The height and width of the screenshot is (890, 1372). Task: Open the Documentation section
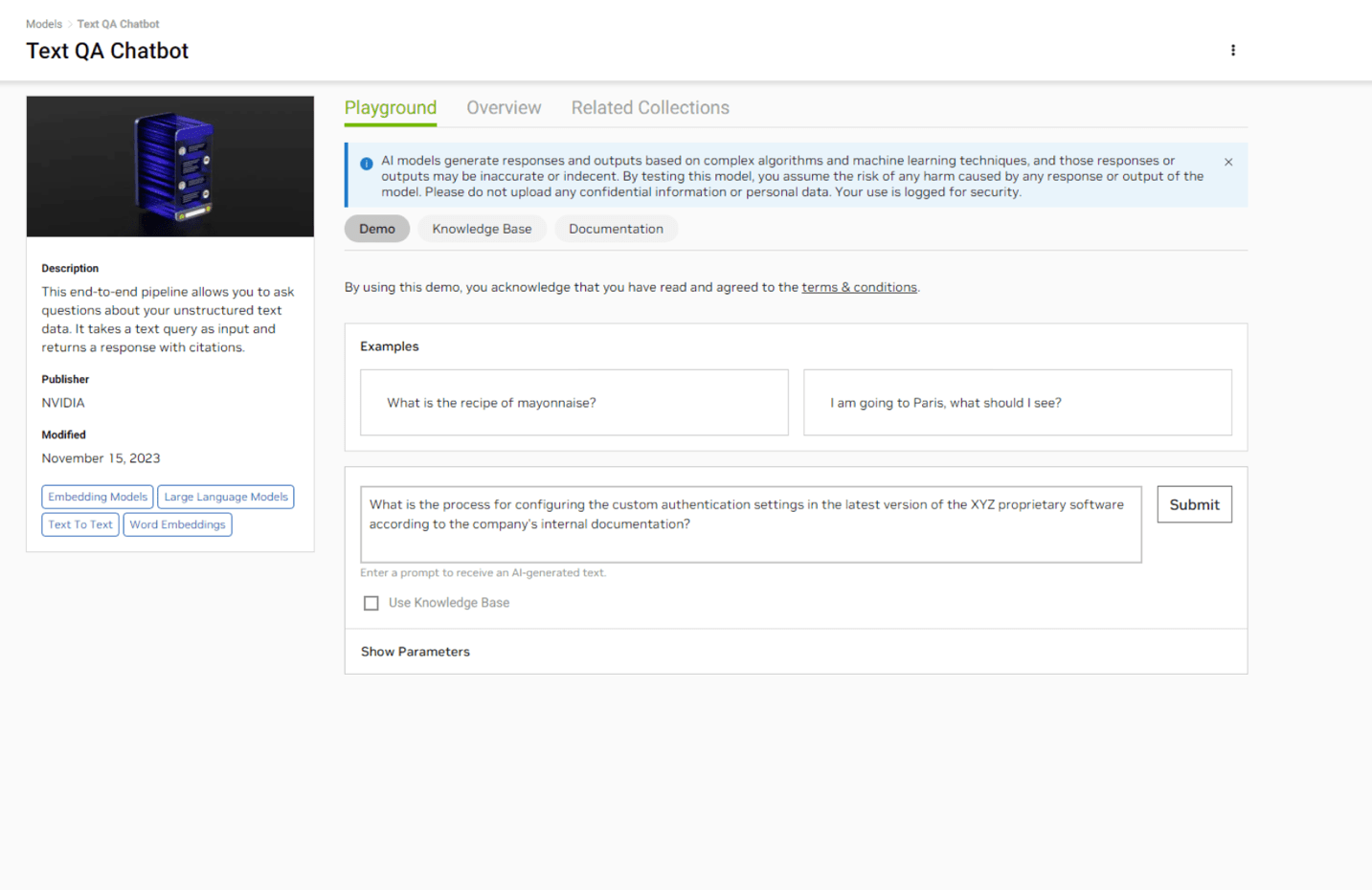tap(616, 229)
